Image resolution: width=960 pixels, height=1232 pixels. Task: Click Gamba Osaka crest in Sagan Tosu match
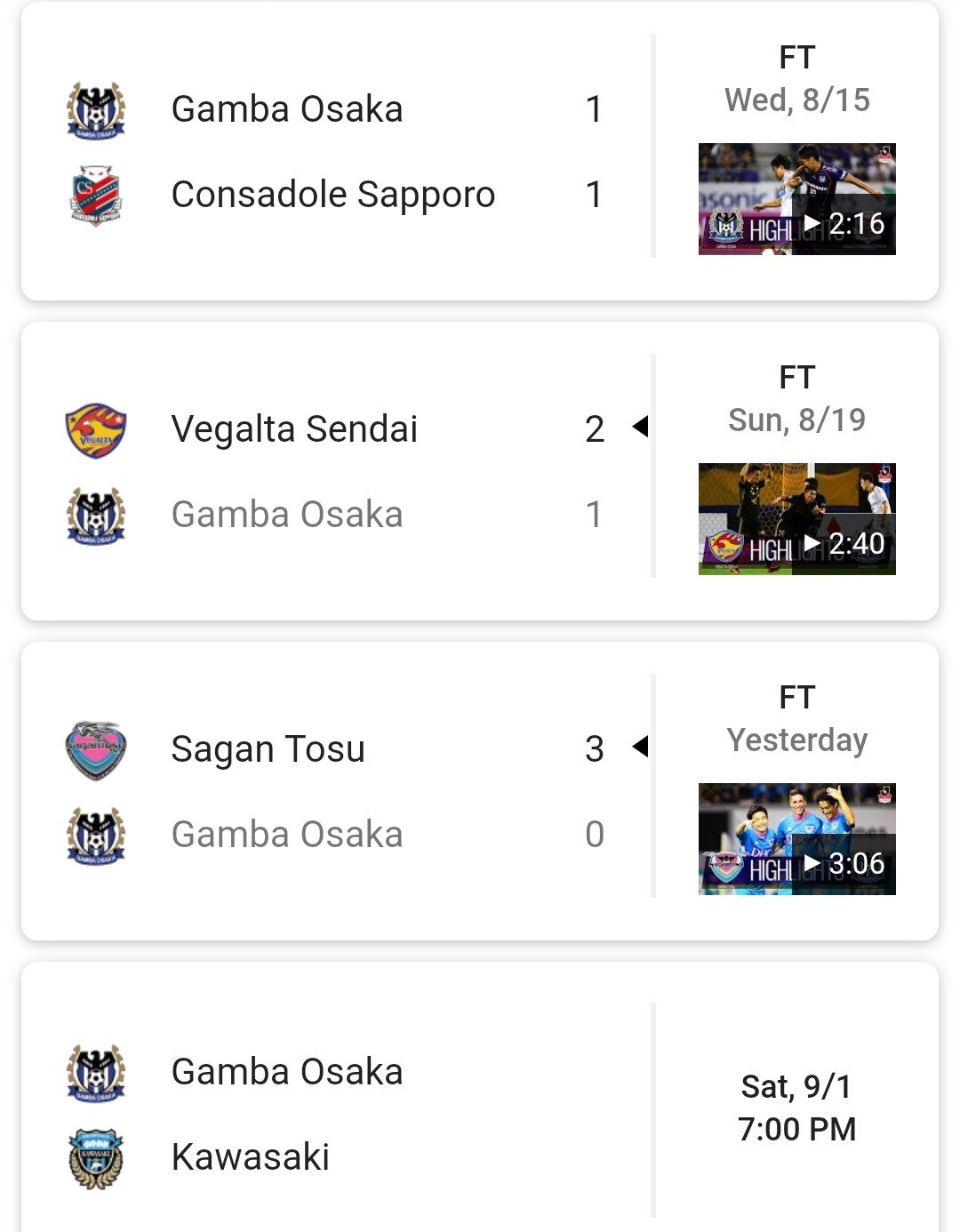coord(96,836)
